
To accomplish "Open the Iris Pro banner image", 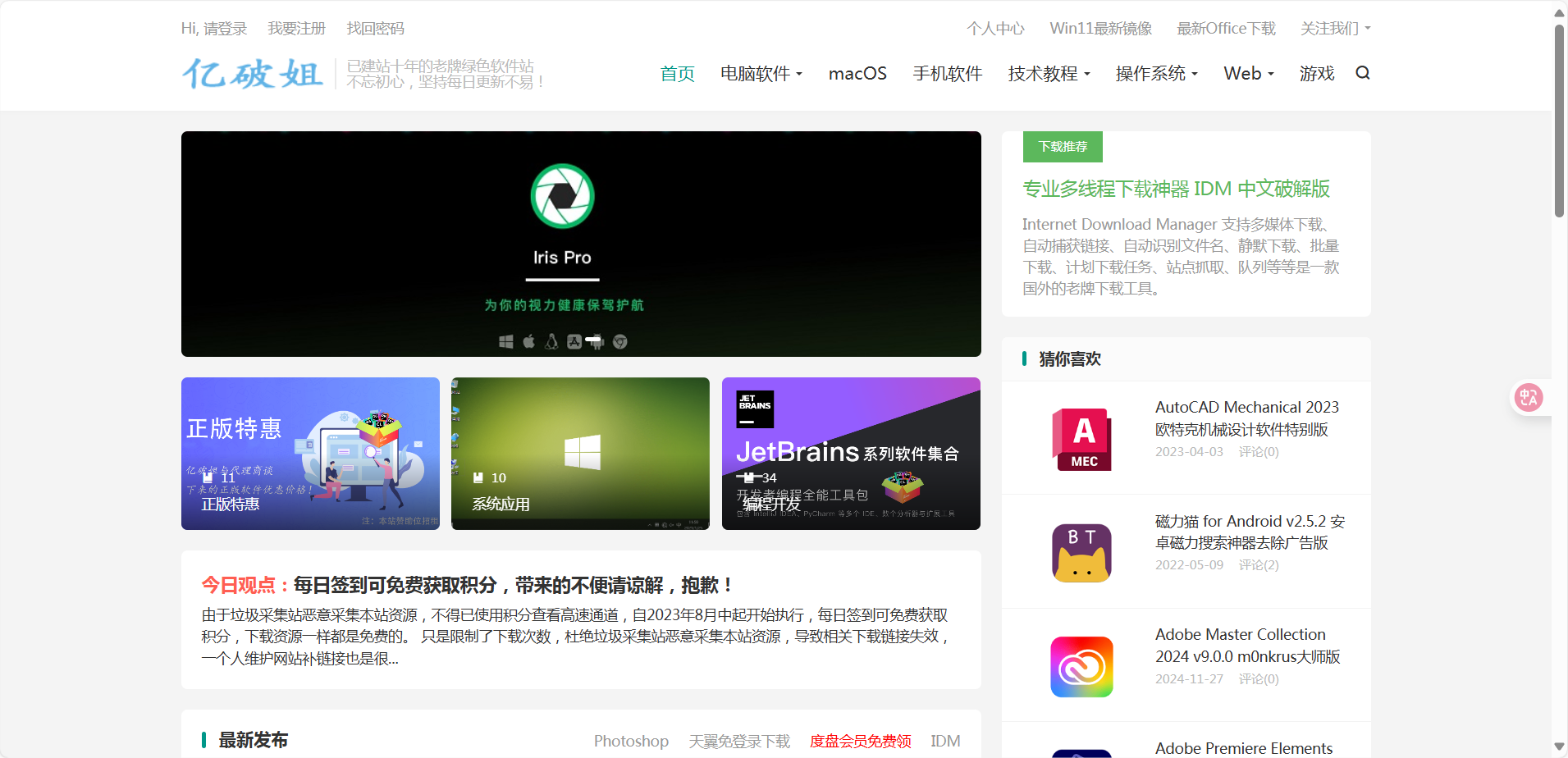I will pos(581,244).
